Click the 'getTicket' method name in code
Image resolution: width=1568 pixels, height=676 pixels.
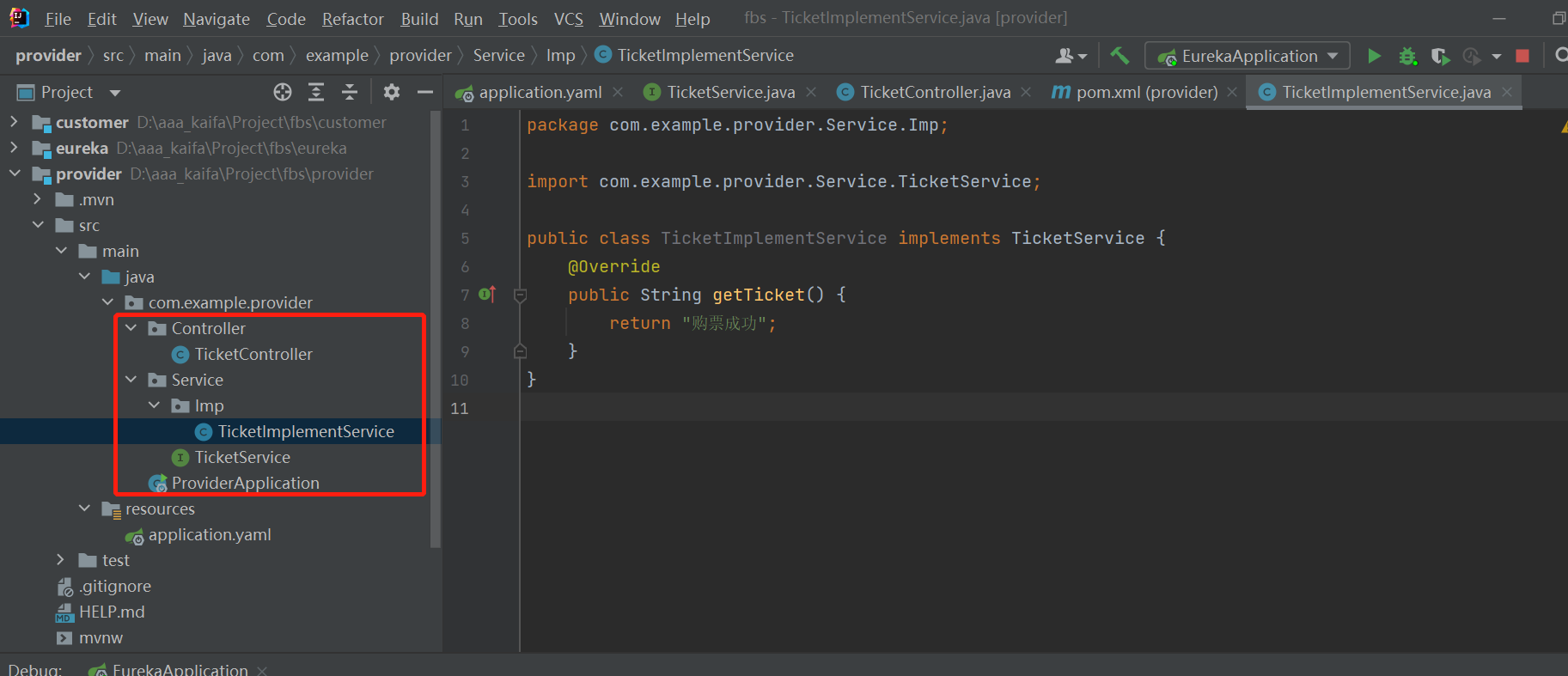(758, 295)
